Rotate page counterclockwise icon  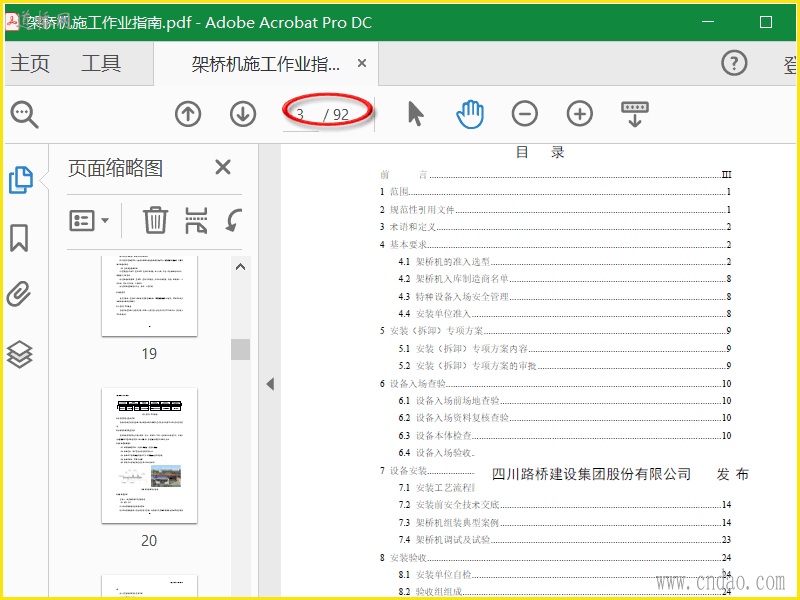233,220
